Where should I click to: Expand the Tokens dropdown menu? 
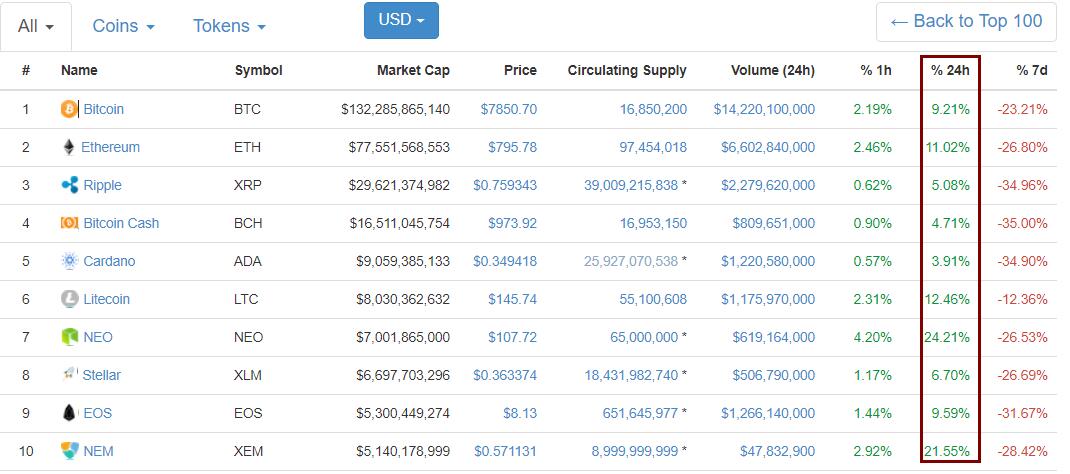point(229,26)
